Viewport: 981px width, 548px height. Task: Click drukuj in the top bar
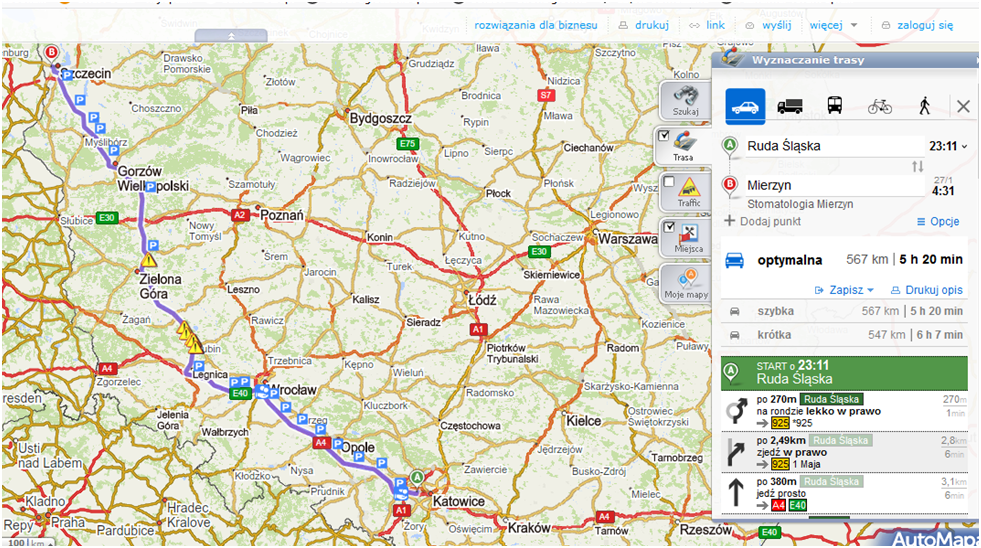(644, 25)
